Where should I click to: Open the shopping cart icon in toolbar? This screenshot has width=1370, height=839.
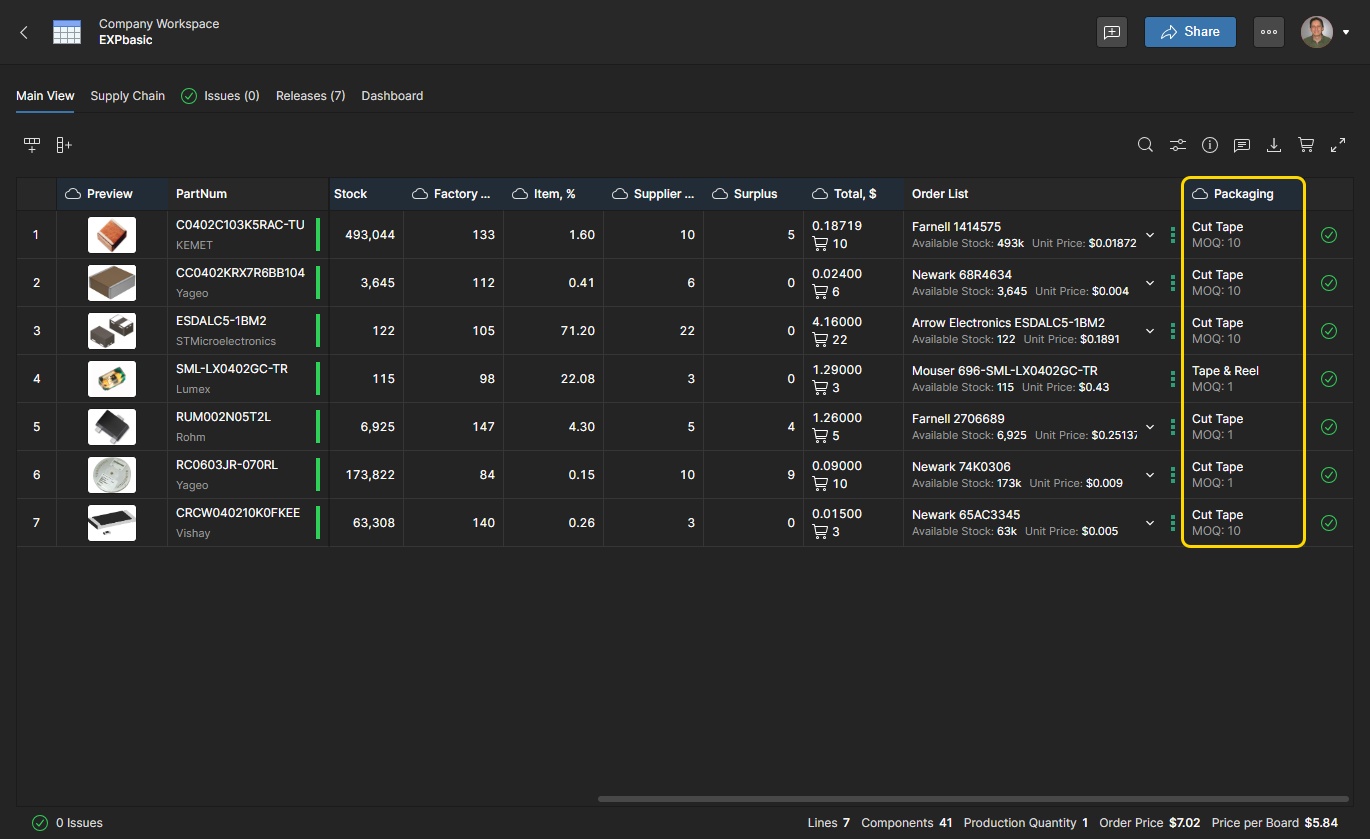pyautogui.click(x=1306, y=145)
